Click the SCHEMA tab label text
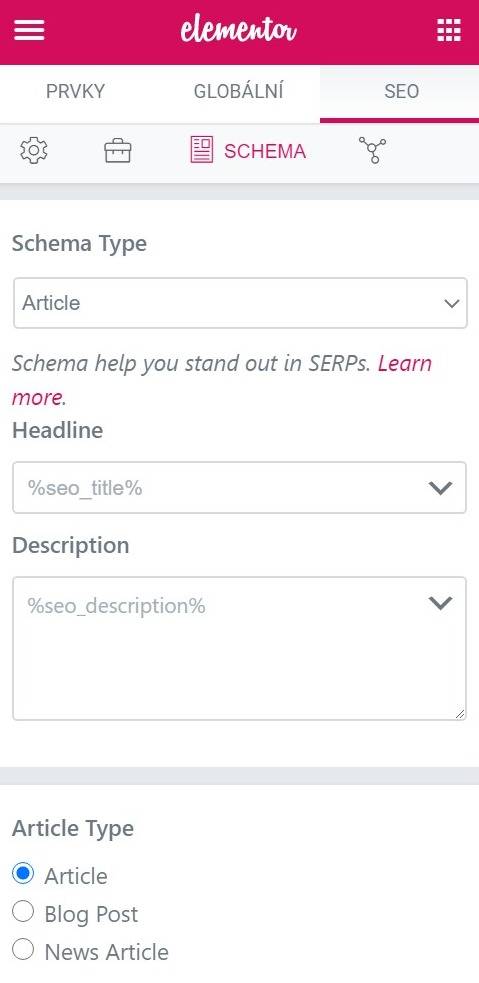This screenshot has height=983, width=479. tap(265, 152)
